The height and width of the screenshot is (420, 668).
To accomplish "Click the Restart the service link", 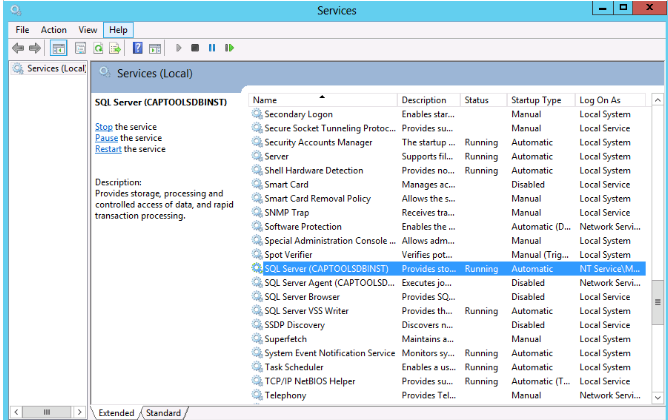I will tap(108, 149).
